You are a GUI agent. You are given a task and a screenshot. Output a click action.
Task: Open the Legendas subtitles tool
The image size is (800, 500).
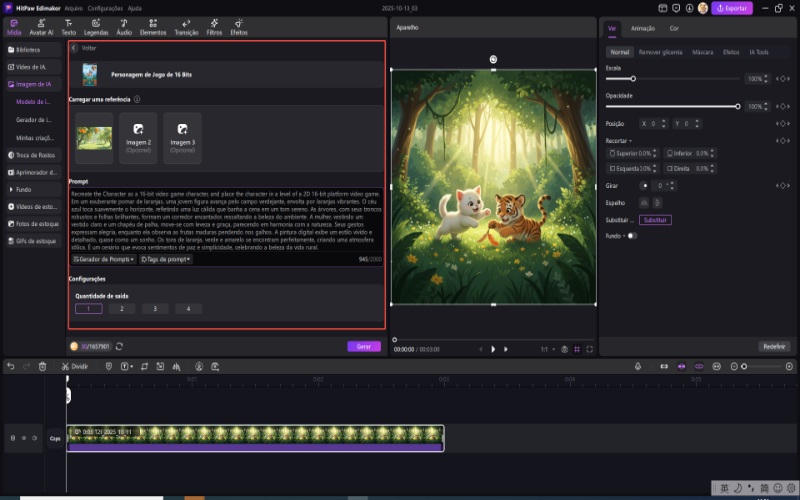[x=96, y=26]
